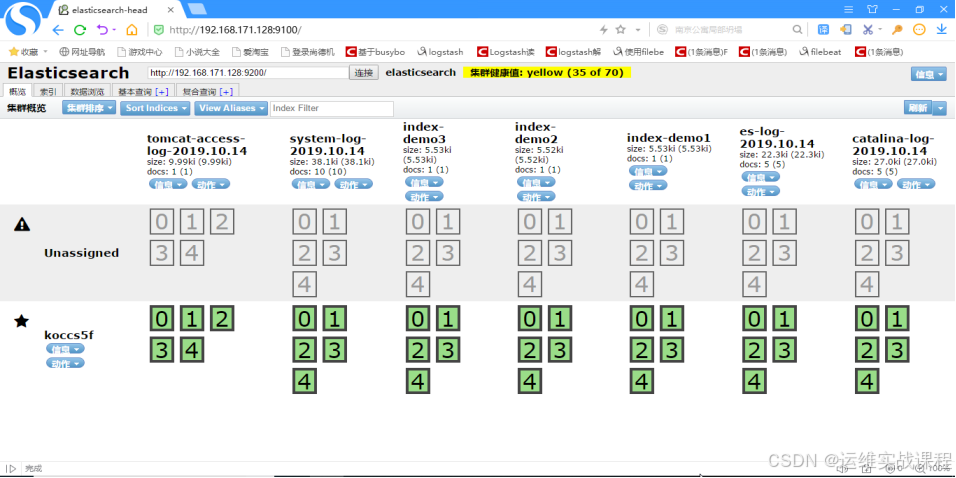Expand the 集群排序 cluster sort dropdown
956x478 pixels.
pyautogui.click(x=89, y=108)
